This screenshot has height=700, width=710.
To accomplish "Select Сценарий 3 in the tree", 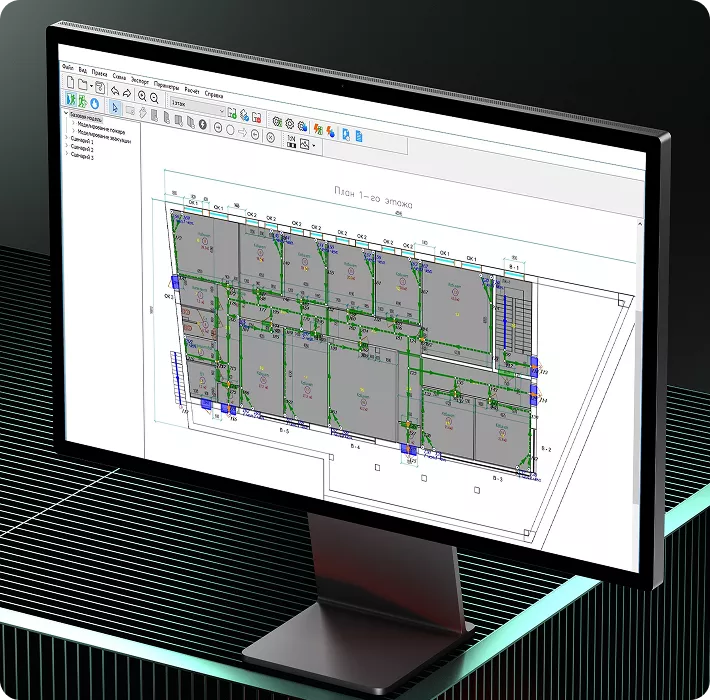I will tap(82, 157).
